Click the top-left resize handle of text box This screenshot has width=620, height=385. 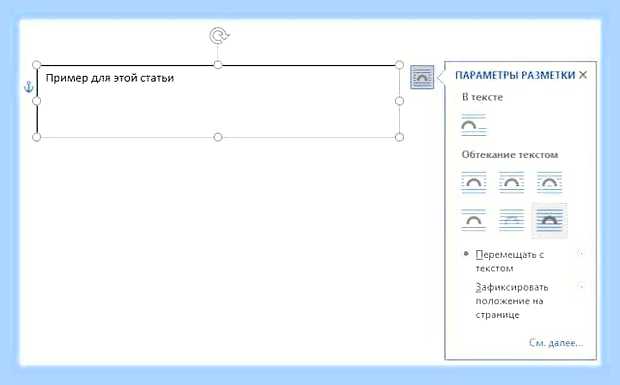tap(36, 65)
